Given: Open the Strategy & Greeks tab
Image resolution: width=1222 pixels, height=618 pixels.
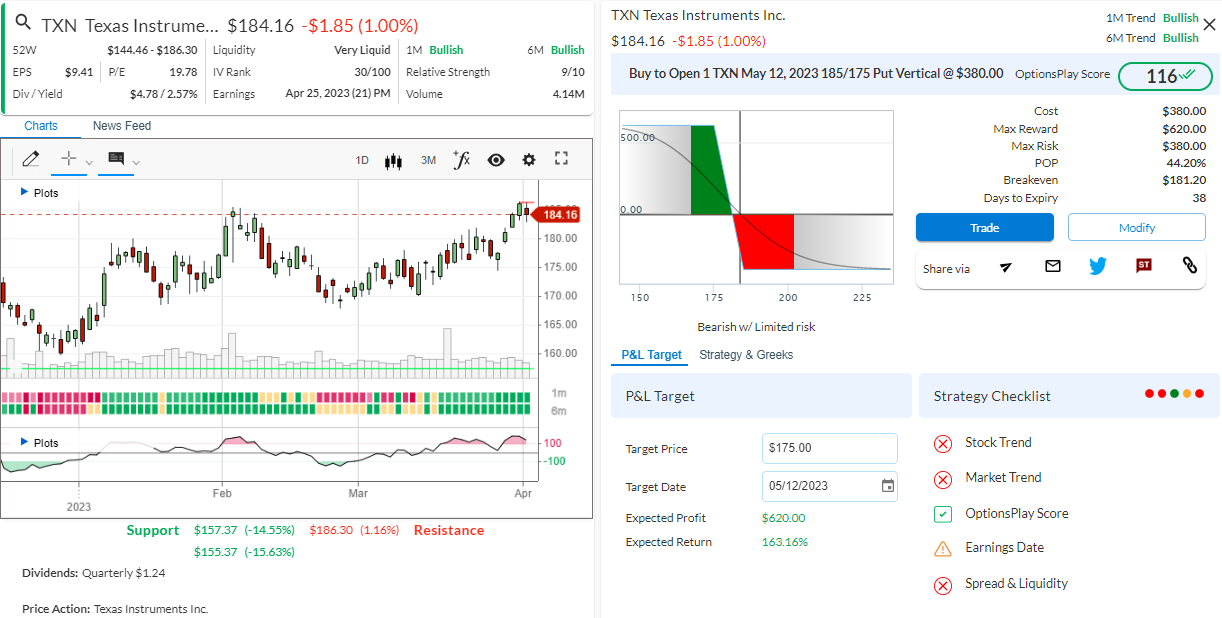Looking at the screenshot, I should click(746, 355).
